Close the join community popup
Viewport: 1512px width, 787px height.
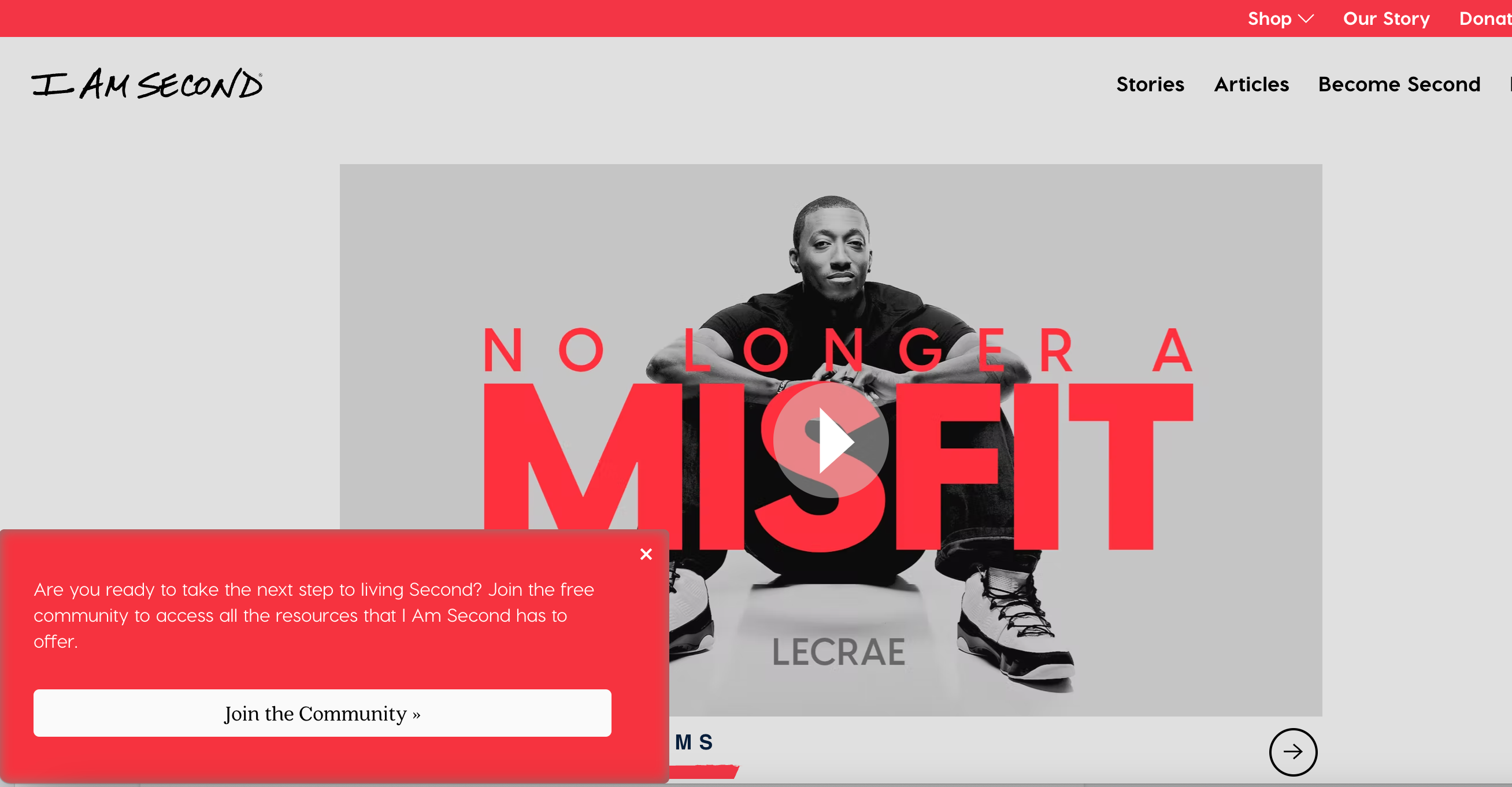coord(646,554)
